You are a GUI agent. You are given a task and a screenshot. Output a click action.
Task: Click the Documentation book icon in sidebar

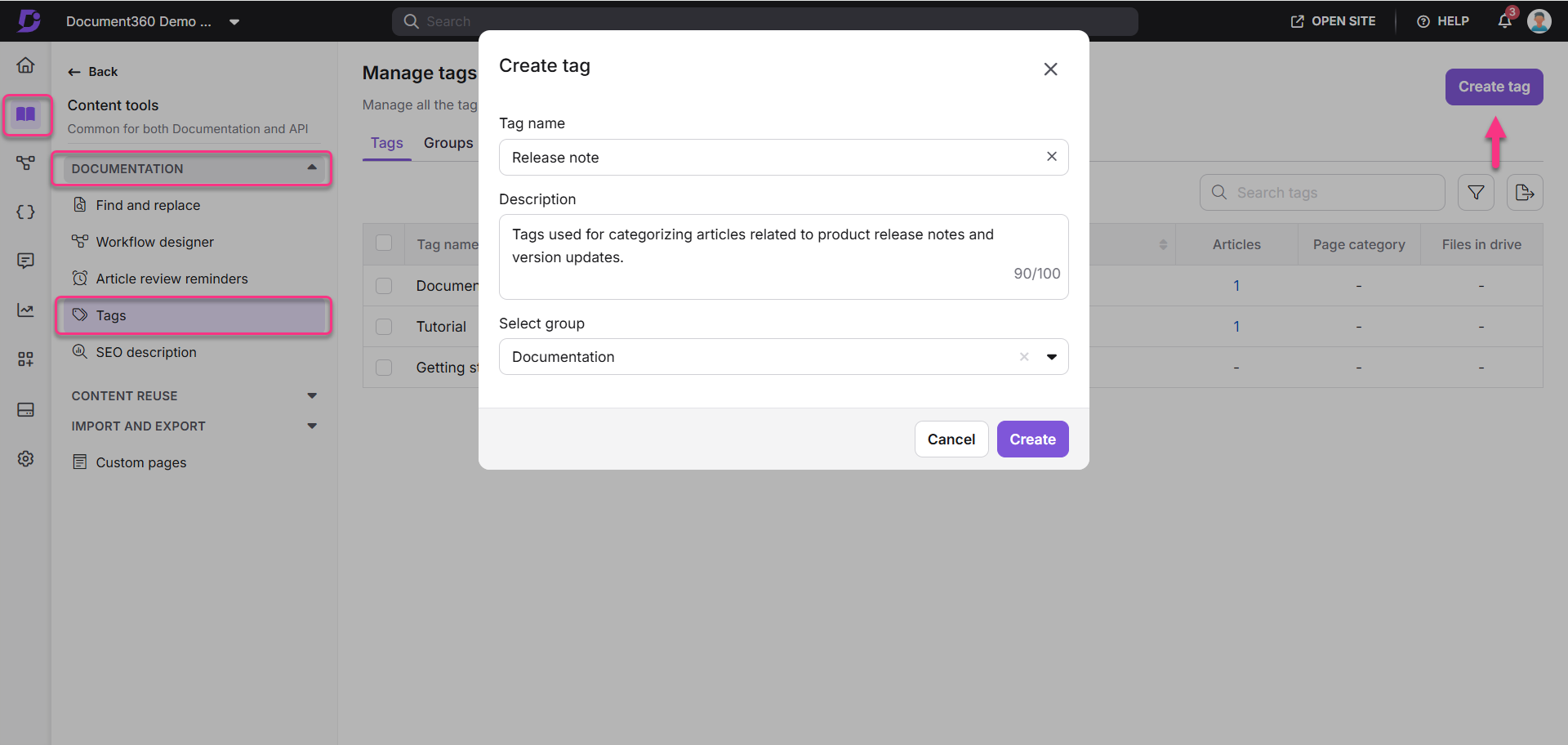(x=26, y=114)
